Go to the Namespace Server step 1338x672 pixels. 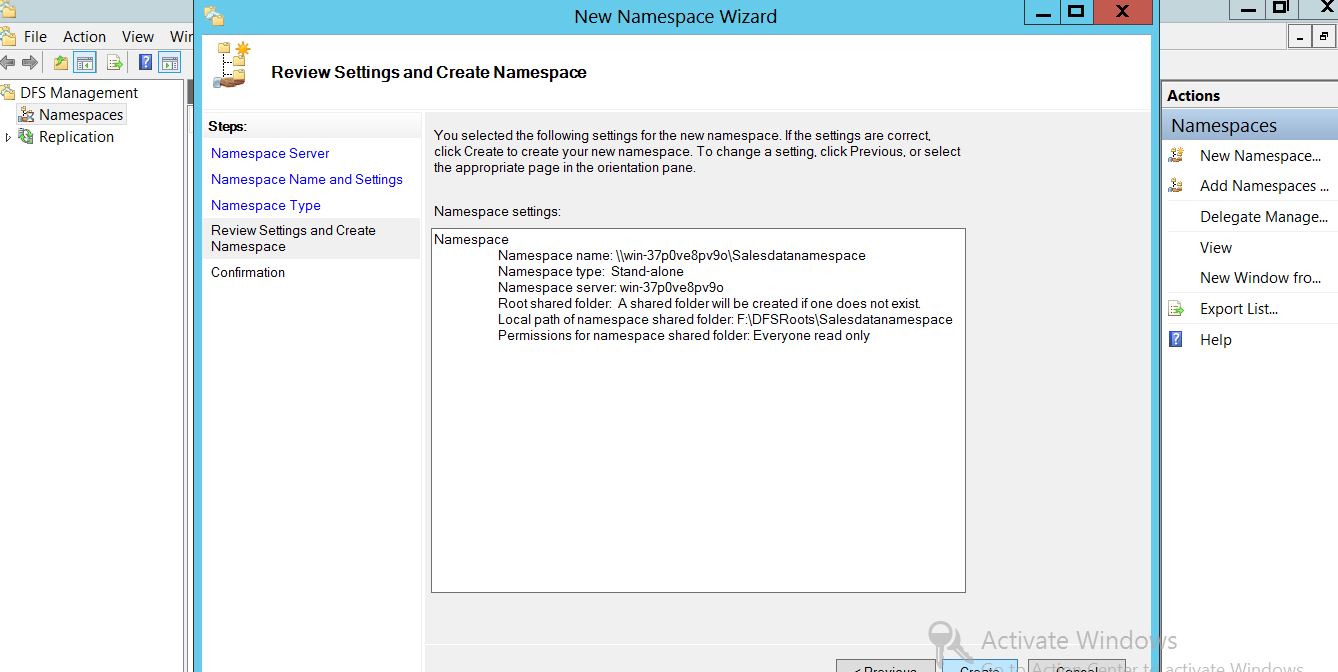coord(270,153)
